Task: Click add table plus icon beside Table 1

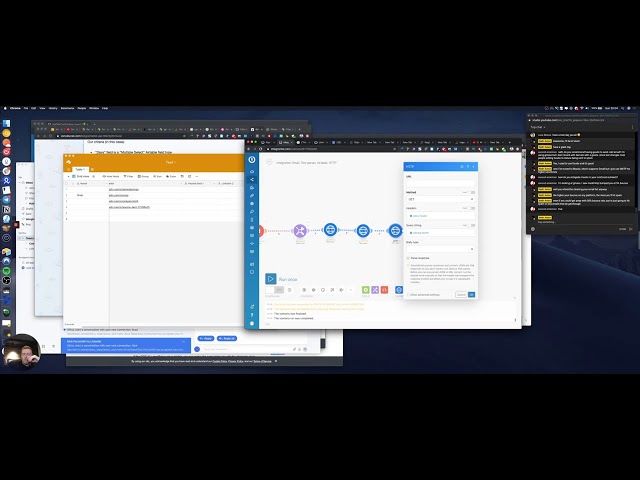Action: coord(92,169)
